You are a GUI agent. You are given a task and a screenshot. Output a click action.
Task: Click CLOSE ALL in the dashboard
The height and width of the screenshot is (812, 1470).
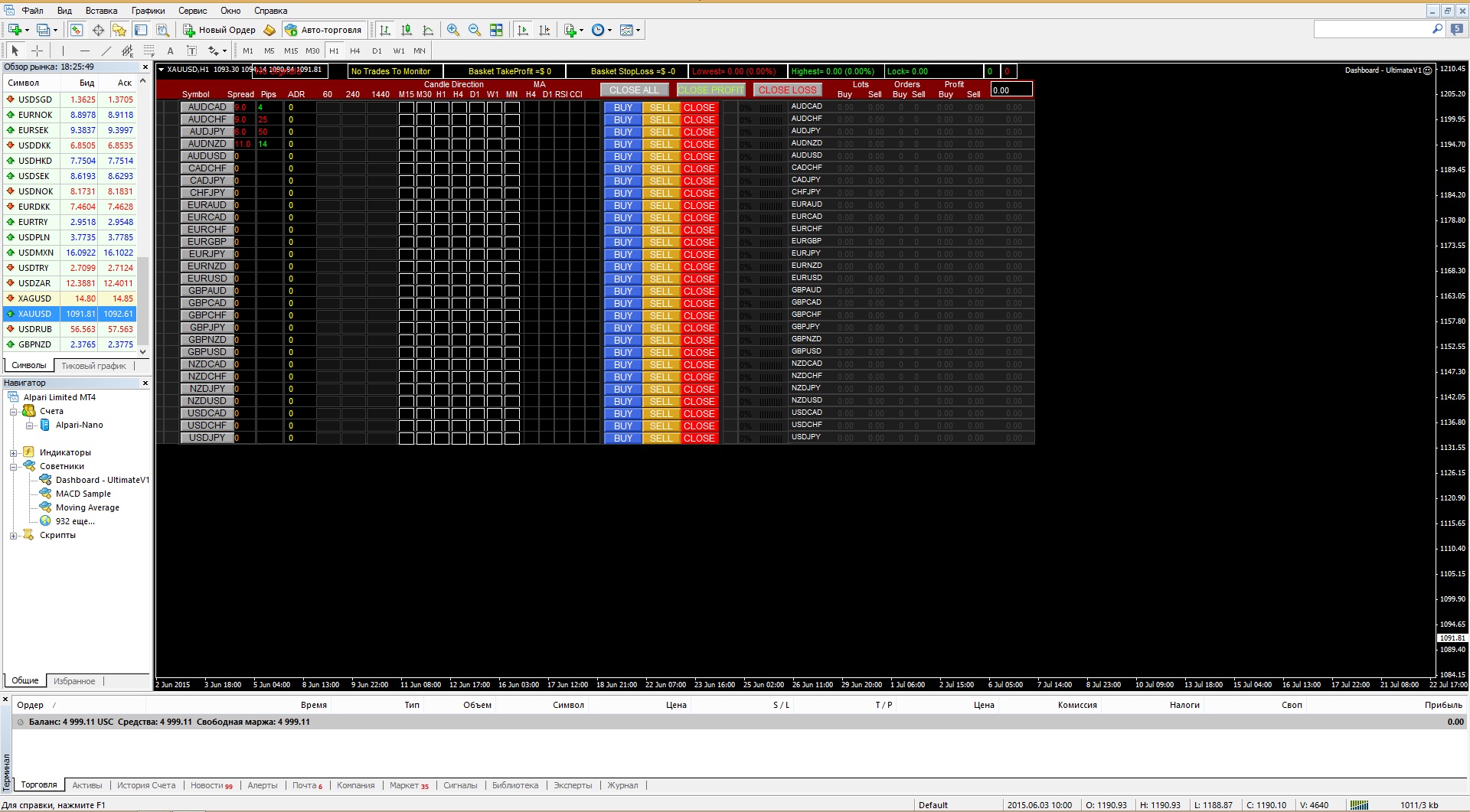pyautogui.click(x=634, y=90)
